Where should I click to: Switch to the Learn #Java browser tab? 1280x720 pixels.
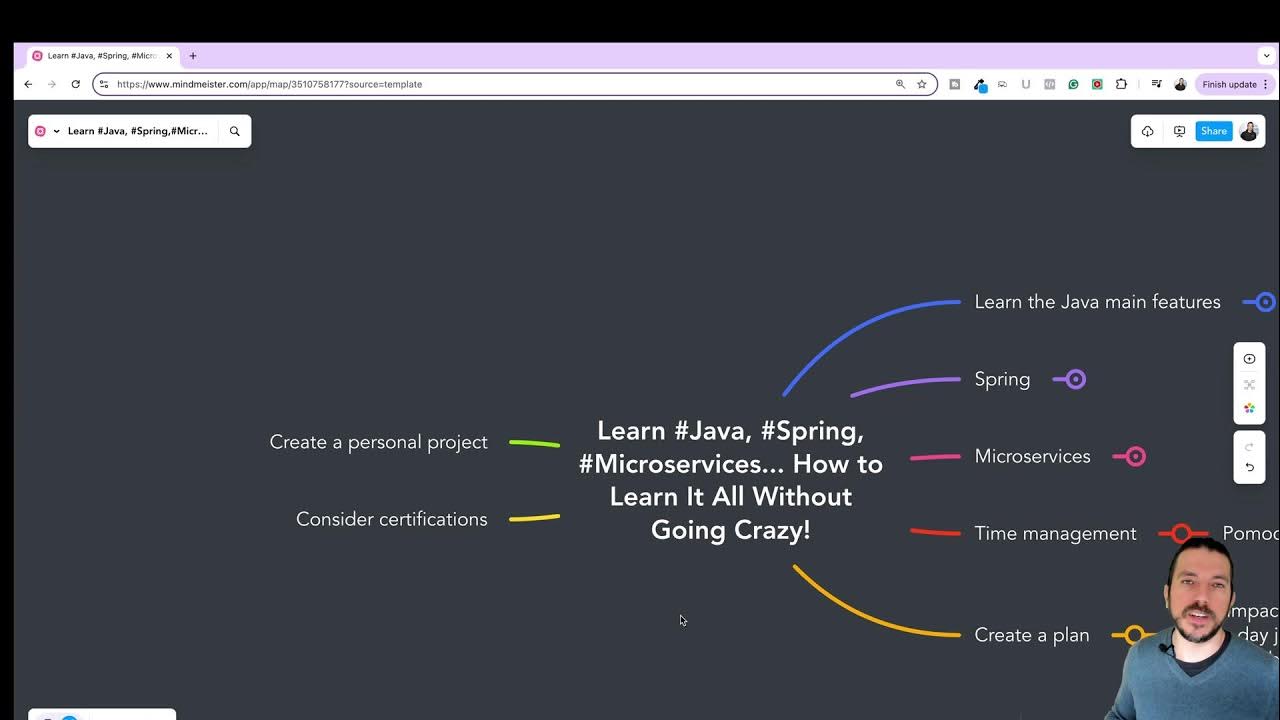pyautogui.click(x=100, y=56)
